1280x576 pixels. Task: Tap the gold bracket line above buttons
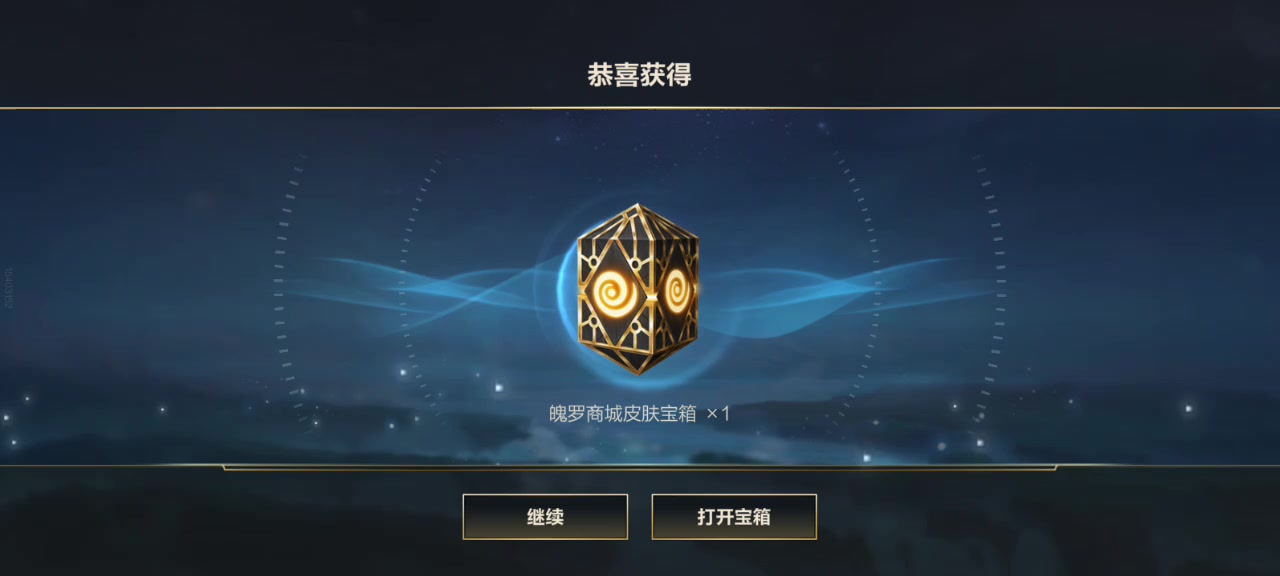click(x=640, y=467)
